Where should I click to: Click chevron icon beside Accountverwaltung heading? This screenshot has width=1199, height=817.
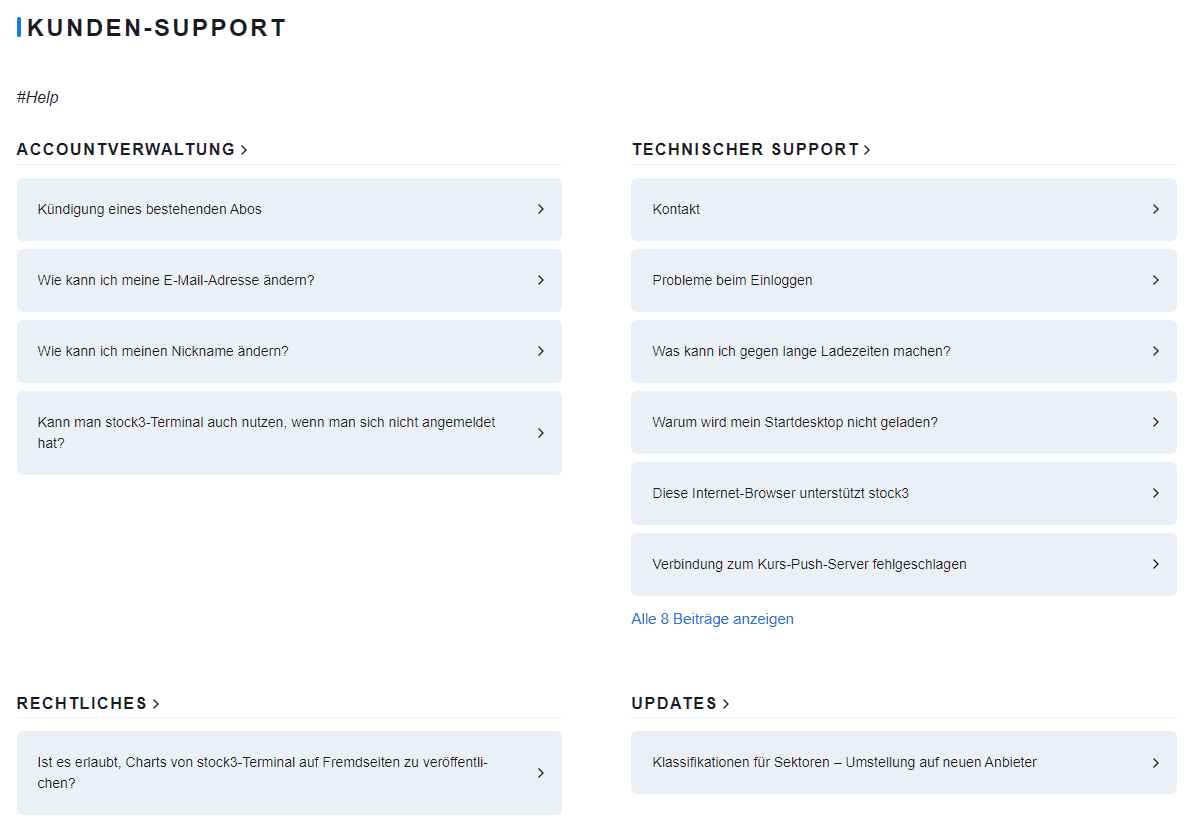tap(244, 150)
